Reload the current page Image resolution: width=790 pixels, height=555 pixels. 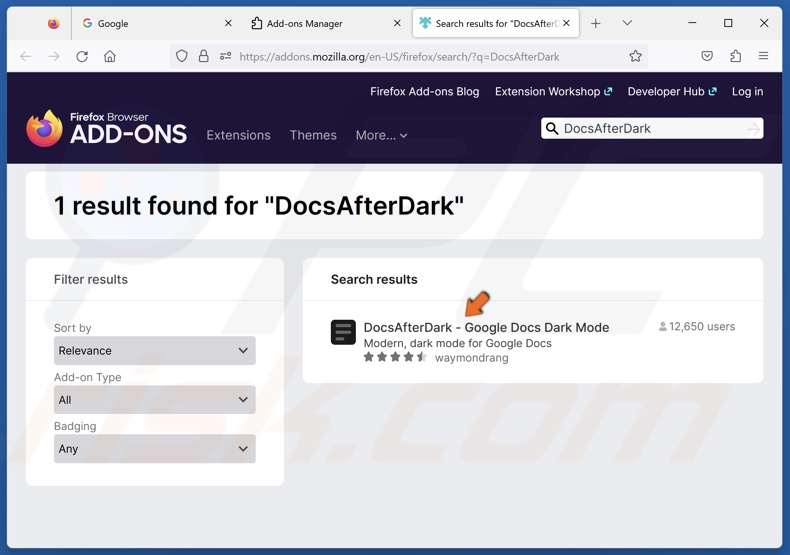point(82,56)
